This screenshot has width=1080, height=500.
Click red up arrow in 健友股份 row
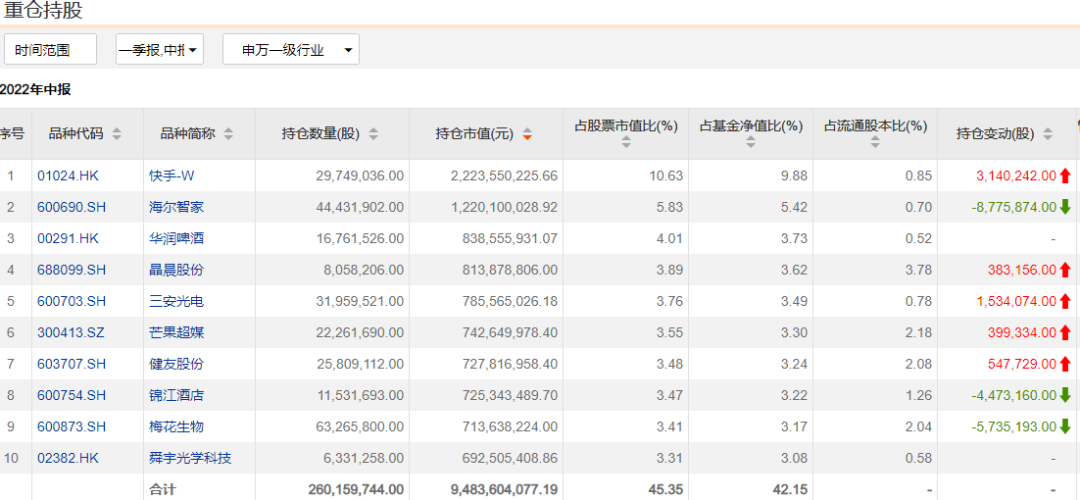click(1066, 364)
